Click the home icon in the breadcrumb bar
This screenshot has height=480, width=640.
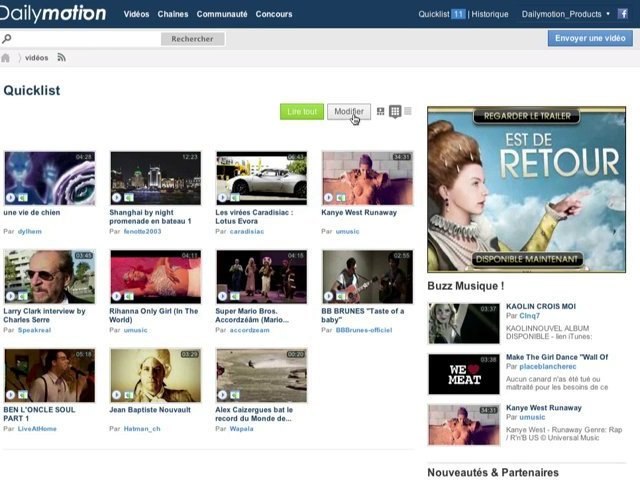click(x=5, y=58)
